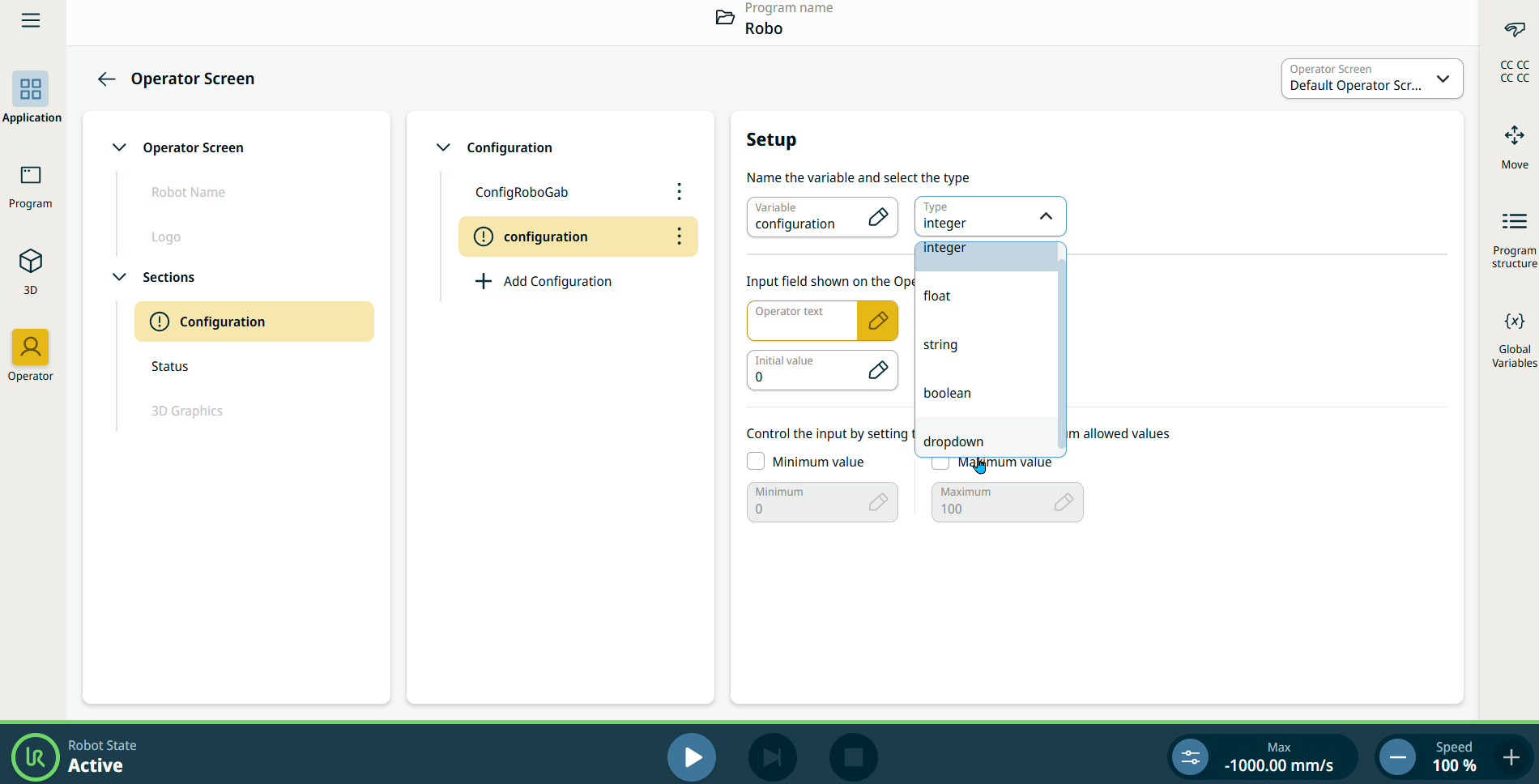The image size is (1539, 784).
Task: Open the Program section in sidebar
Action: [31, 185]
